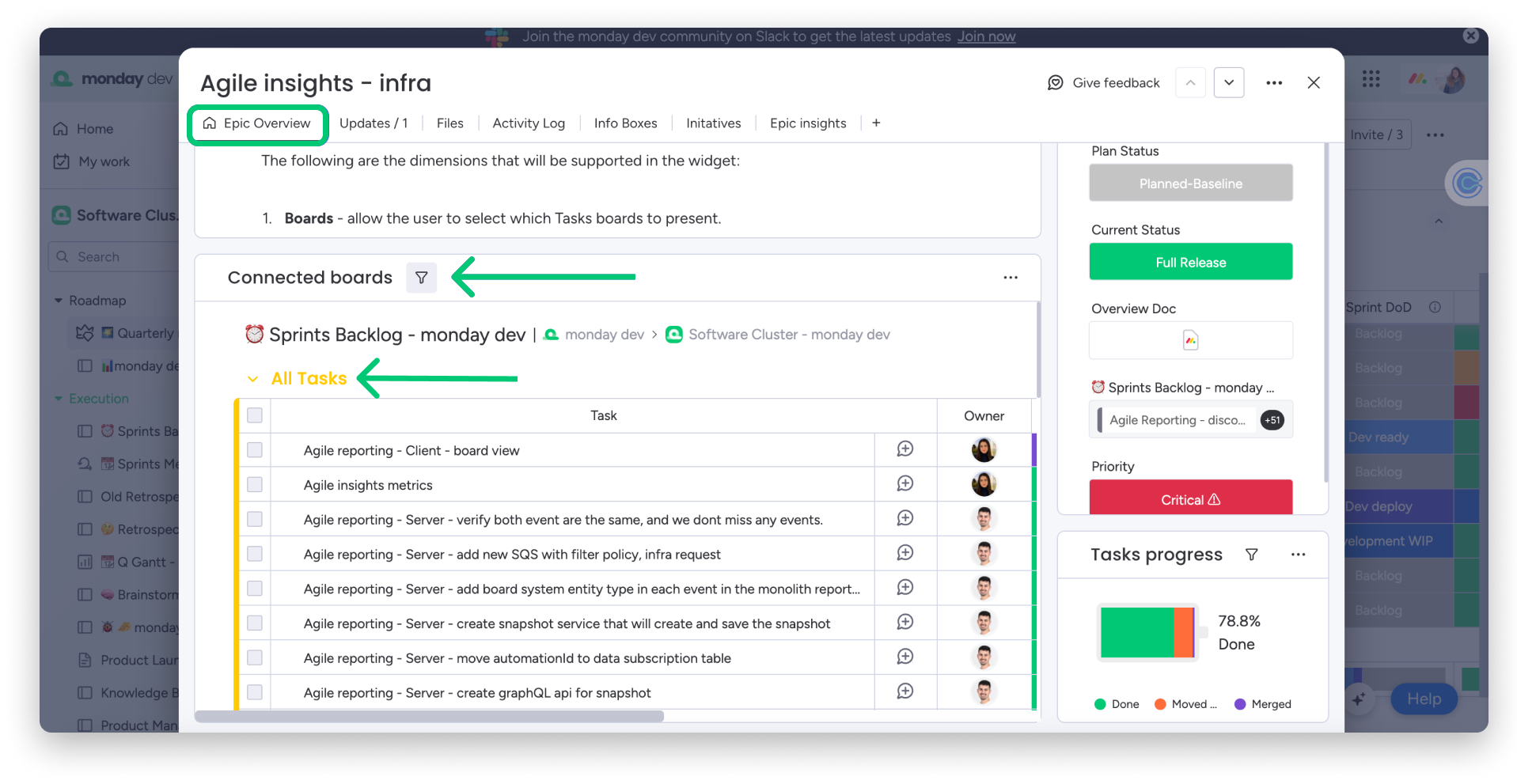Open the monday dev breadcrumb link
Image resolution: width=1517 pixels, height=784 pixels.
594,335
